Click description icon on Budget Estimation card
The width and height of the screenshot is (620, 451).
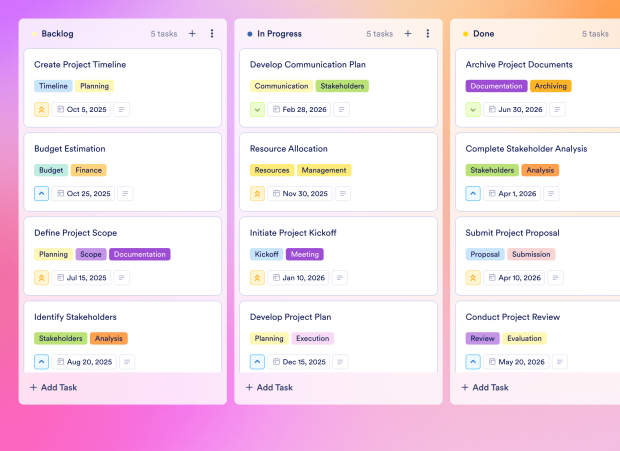click(125, 194)
